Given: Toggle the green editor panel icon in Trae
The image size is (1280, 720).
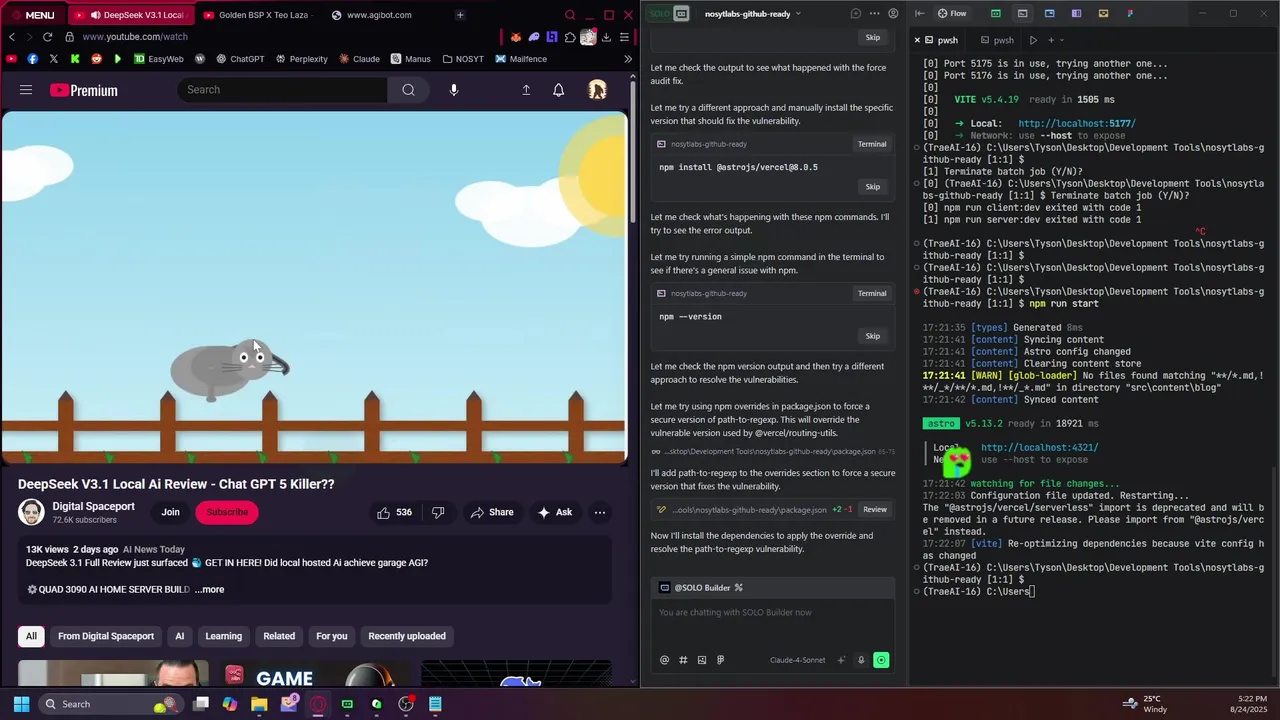Looking at the screenshot, I should 995,14.
